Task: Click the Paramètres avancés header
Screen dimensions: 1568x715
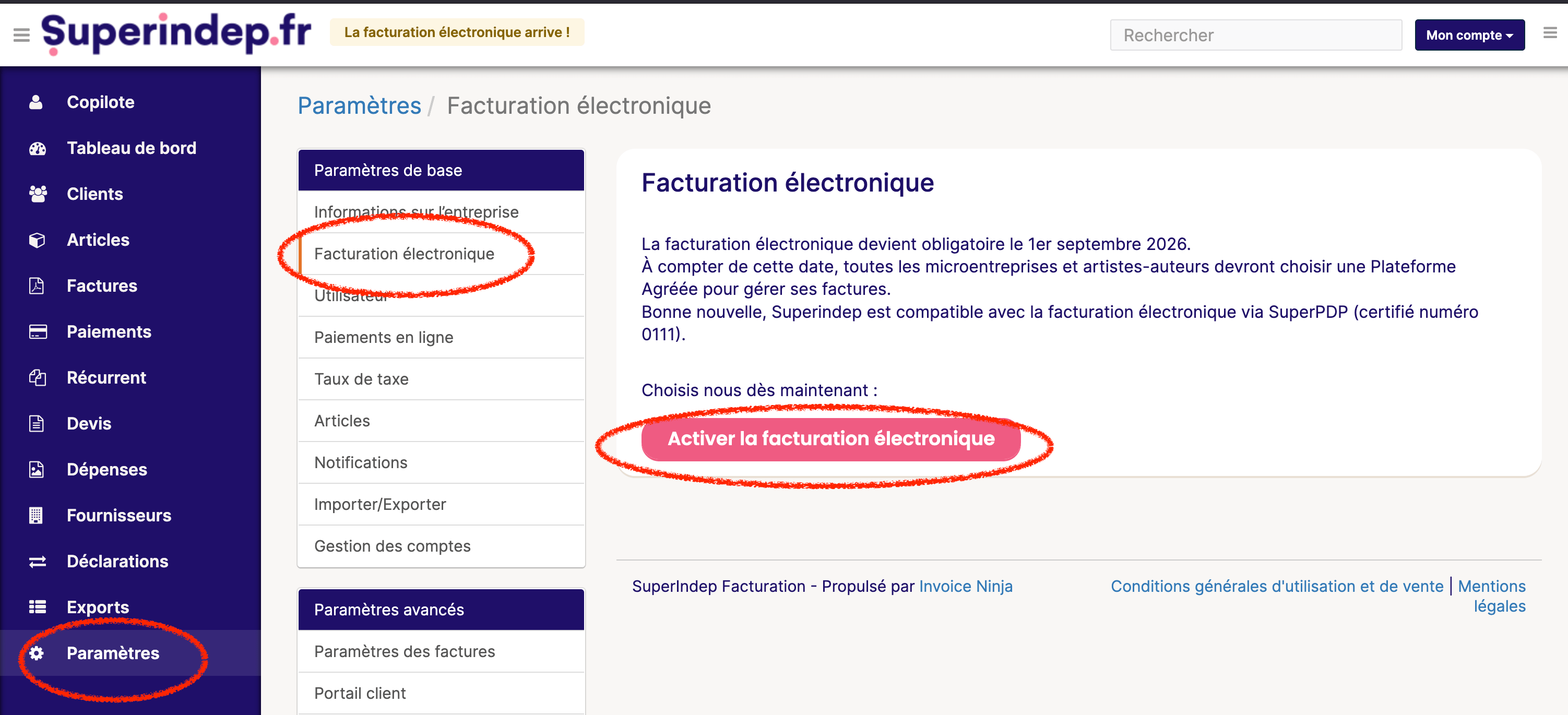Action: [x=441, y=610]
